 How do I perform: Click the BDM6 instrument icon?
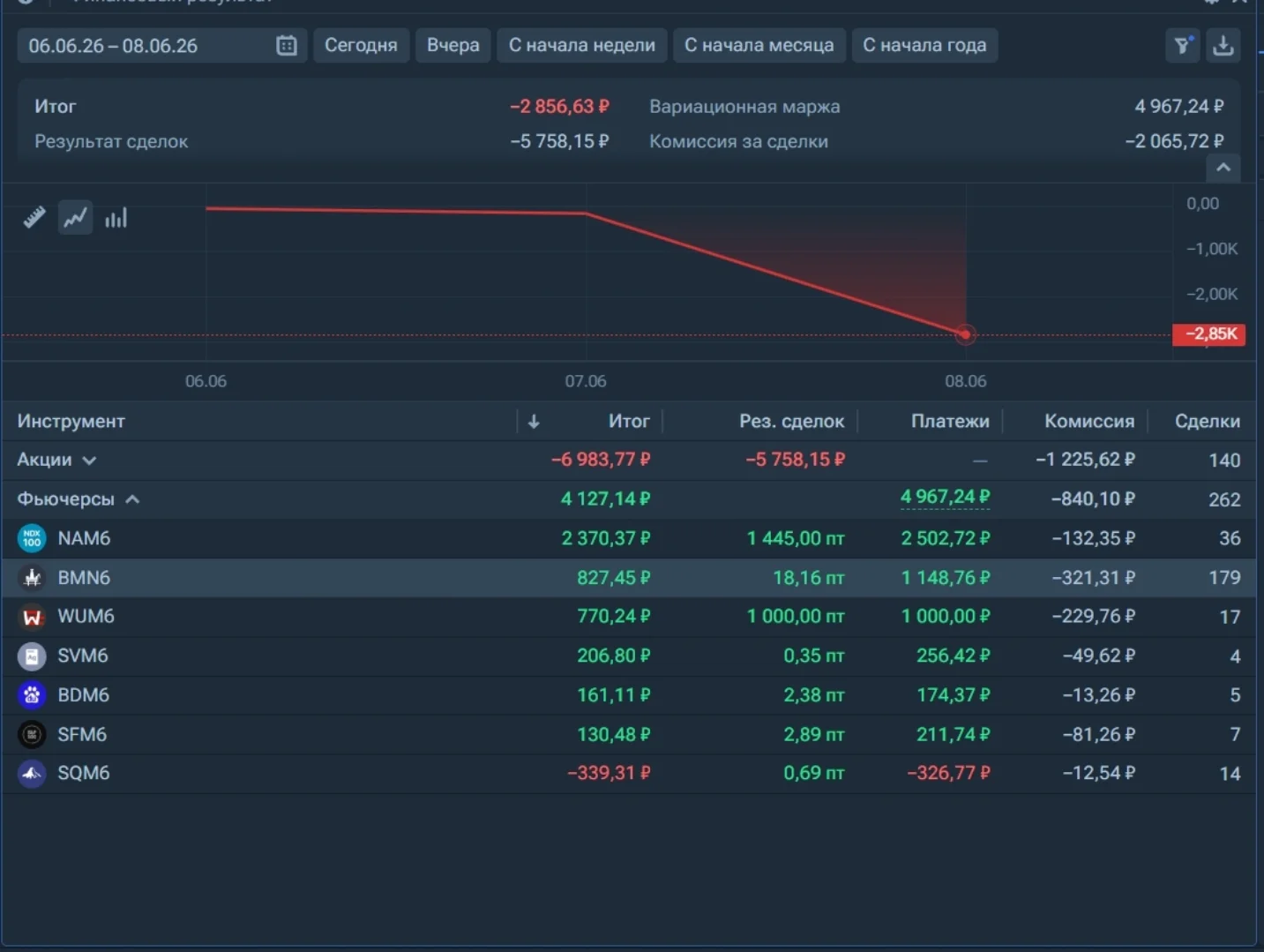[32, 695]
